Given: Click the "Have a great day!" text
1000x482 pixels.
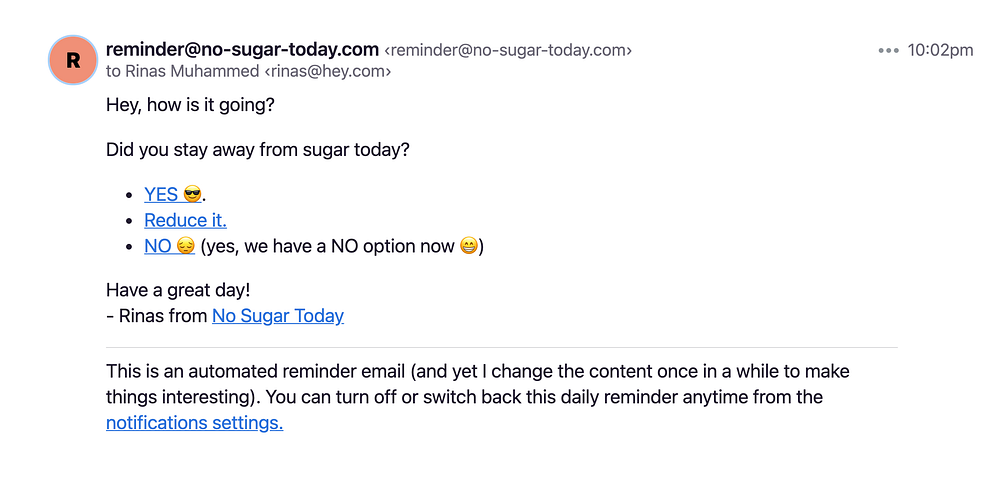Looking at the screenshot, I should tap(178, 291).
